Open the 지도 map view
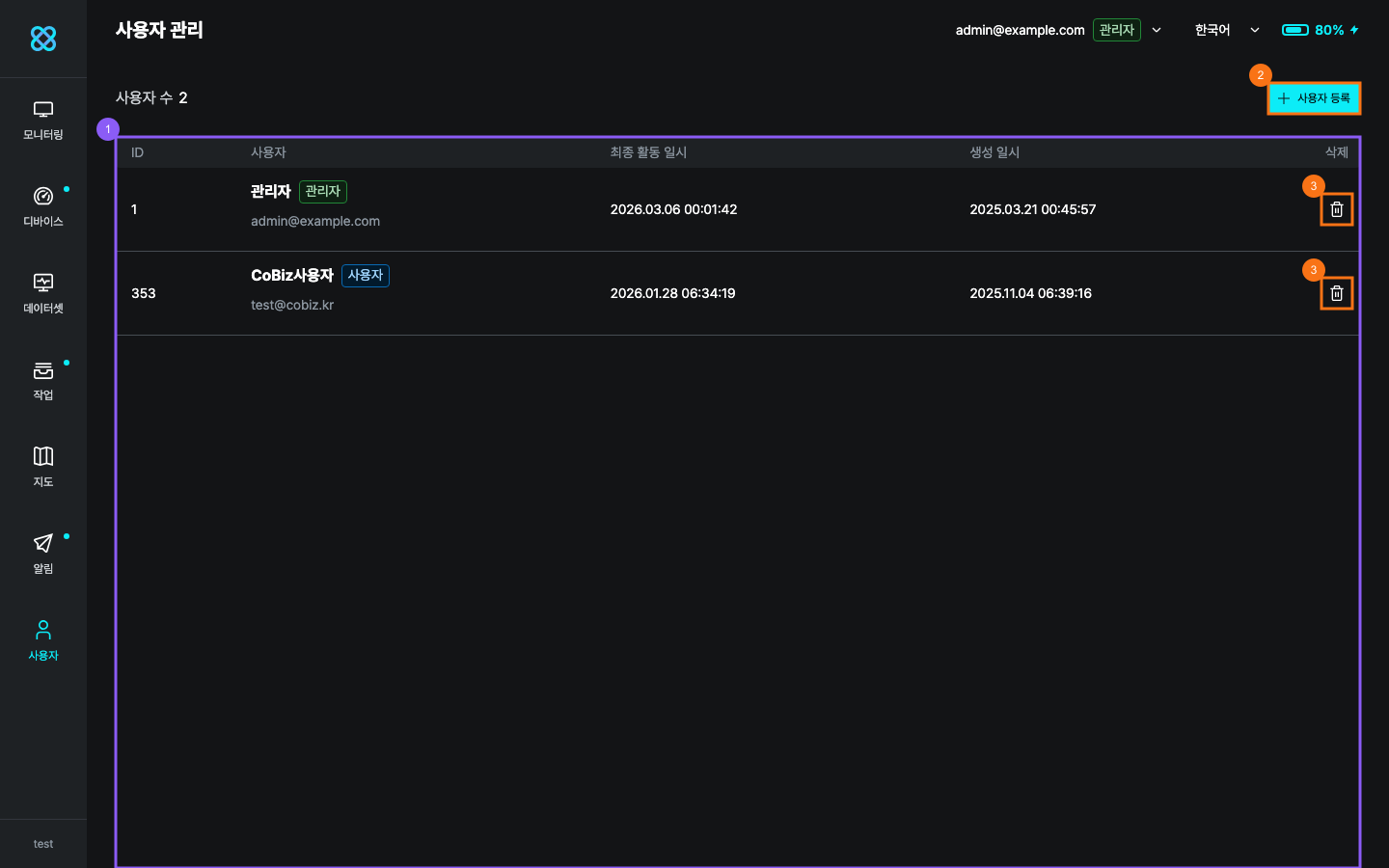The image size is (1389, 868). coord(43,468)
